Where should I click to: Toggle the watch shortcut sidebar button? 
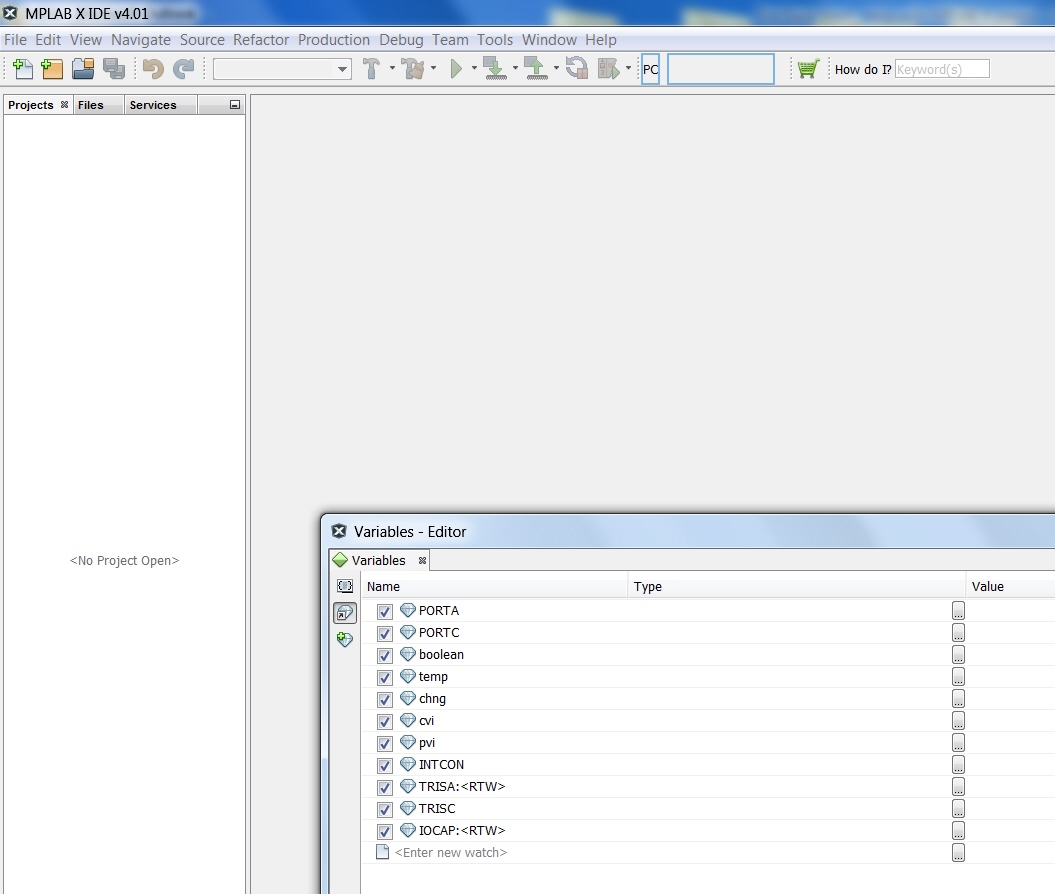tap(344, 613)
